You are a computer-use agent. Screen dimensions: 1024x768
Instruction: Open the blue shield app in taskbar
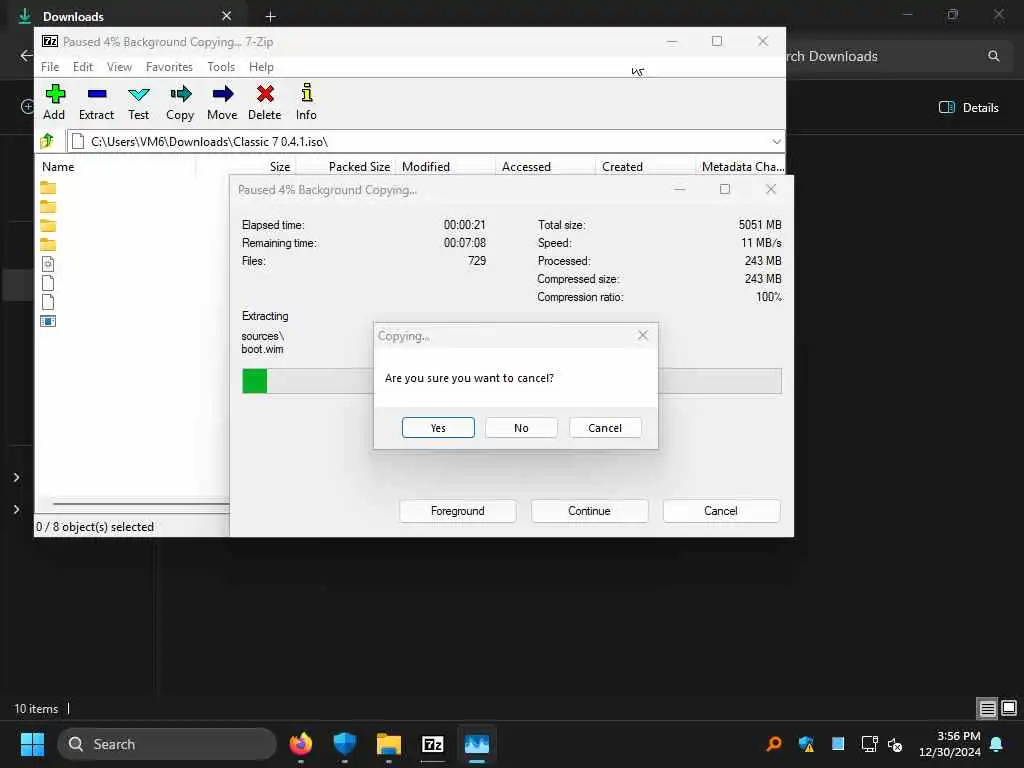click(345, 744)
